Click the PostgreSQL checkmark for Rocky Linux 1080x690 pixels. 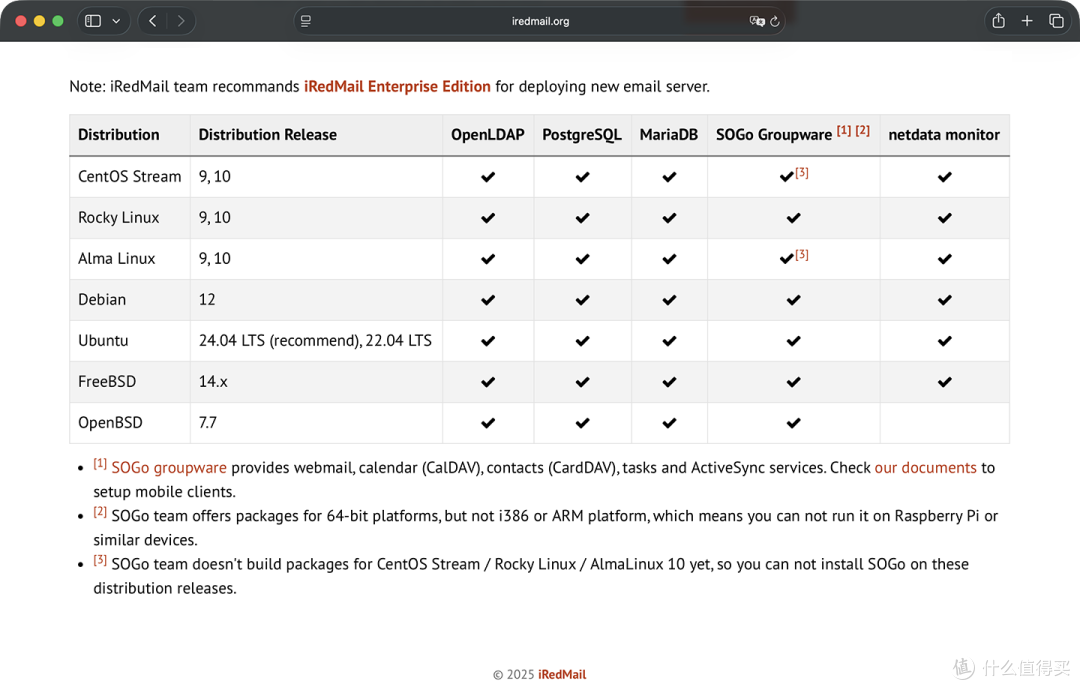(x=582, y=218)
